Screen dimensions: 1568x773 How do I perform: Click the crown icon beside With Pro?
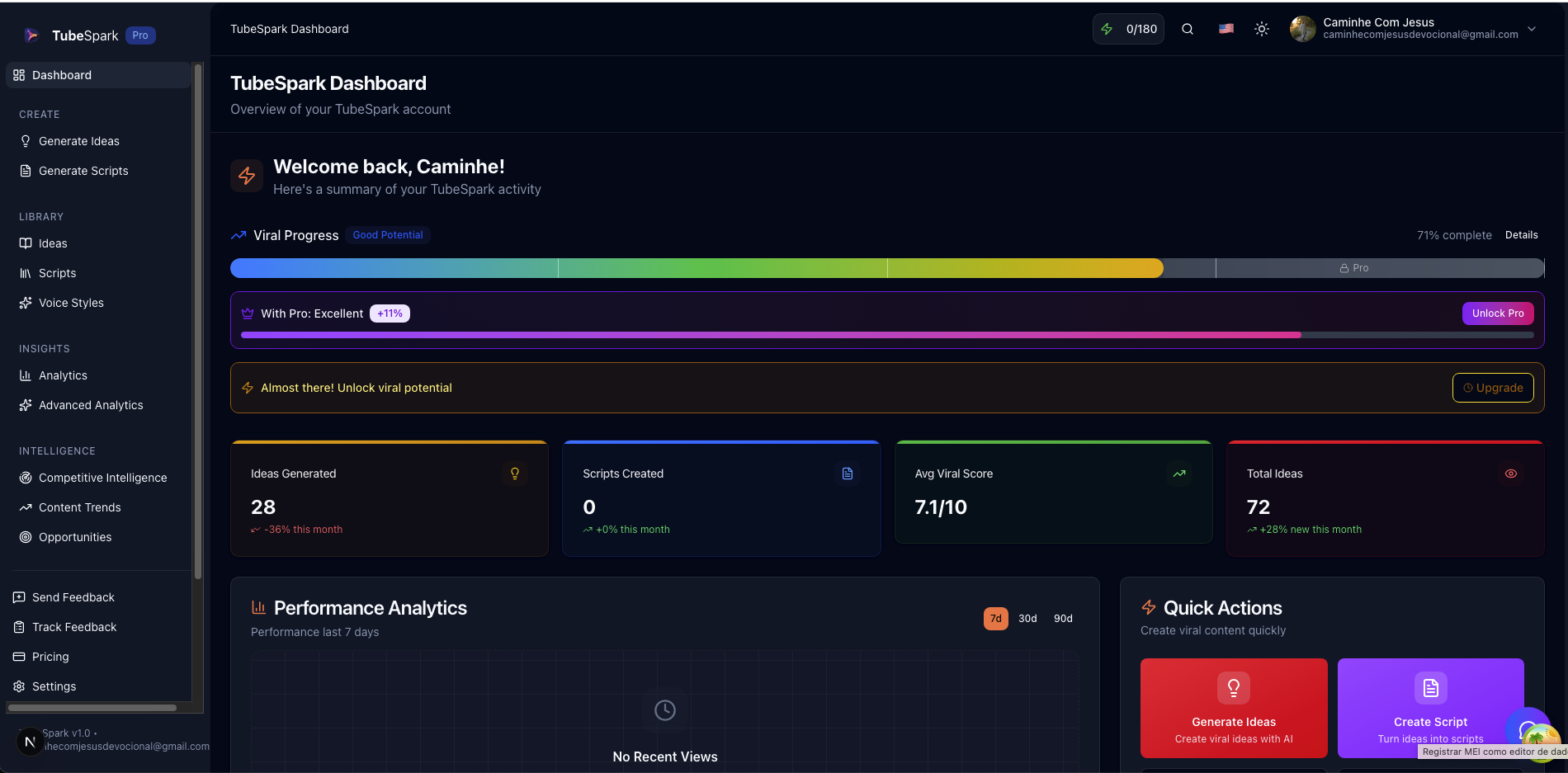point(248,313)
